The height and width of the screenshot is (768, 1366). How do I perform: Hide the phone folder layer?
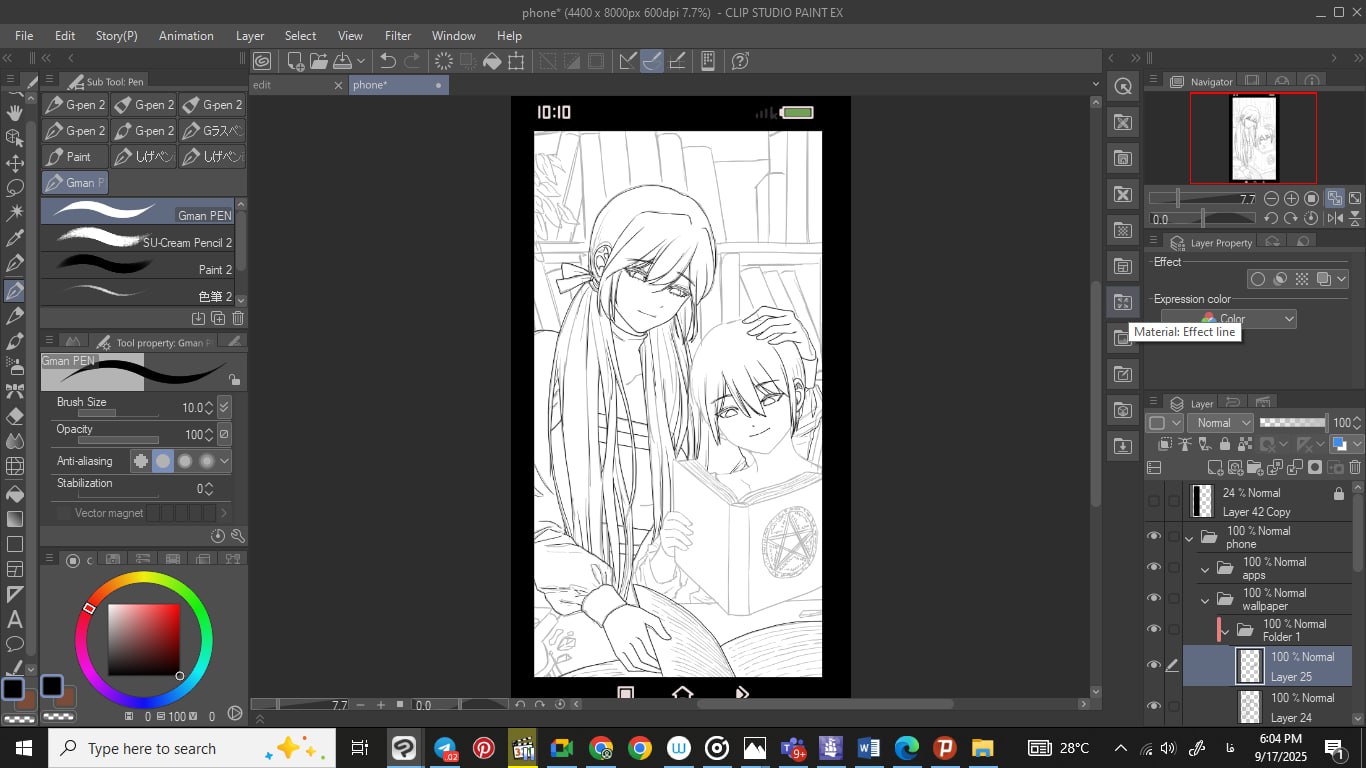point(1154,537)
